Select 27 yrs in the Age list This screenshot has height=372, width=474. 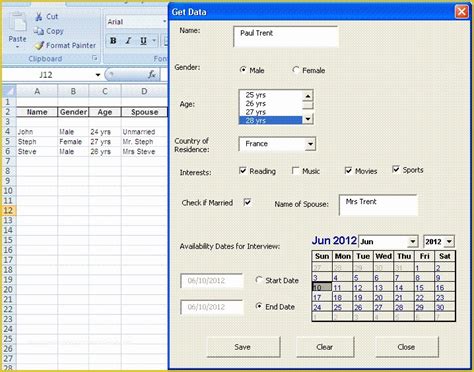click(271, 112)
